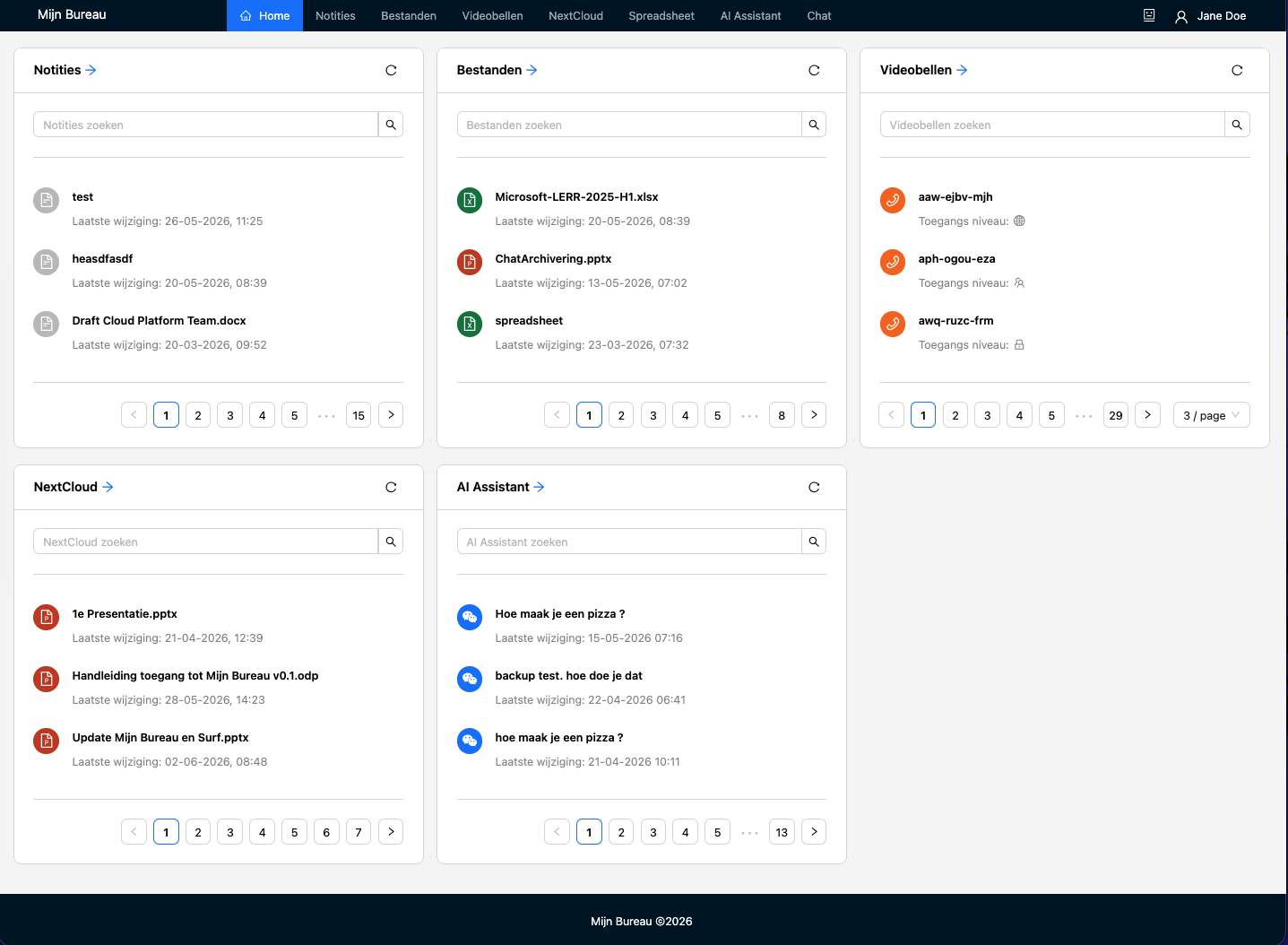
Task: Click the phone icon for awq-ruzc-frm
Action: click(x=893, y=324)
